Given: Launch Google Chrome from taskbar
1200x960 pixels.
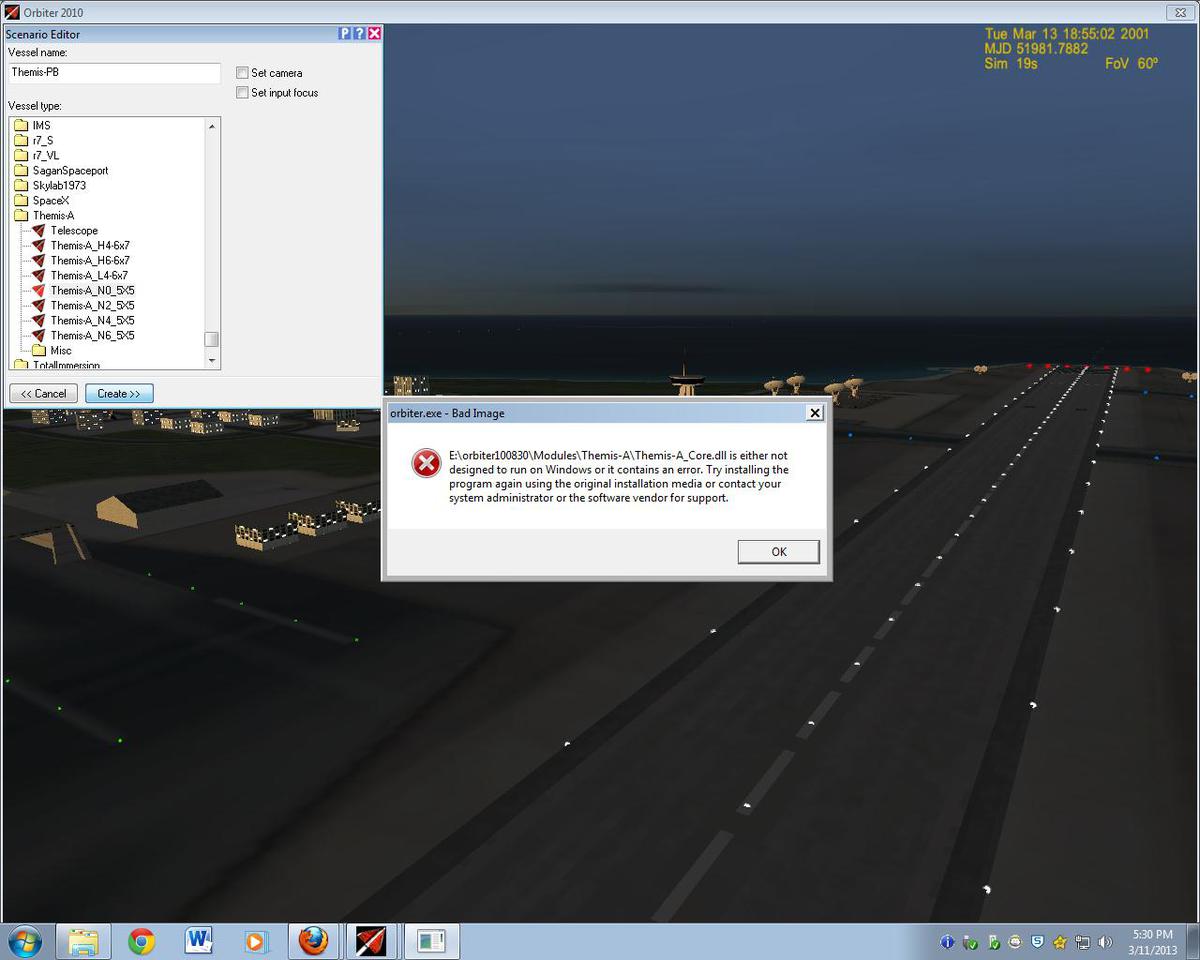Looking at the screenshot, I should 141,942.
